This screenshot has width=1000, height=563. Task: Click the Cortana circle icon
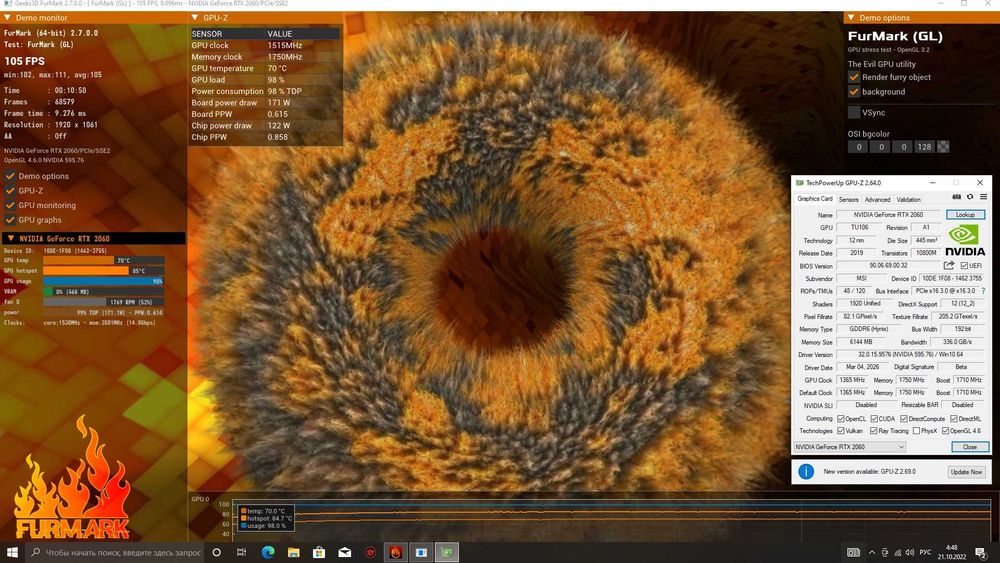click(x=216, y=552)
